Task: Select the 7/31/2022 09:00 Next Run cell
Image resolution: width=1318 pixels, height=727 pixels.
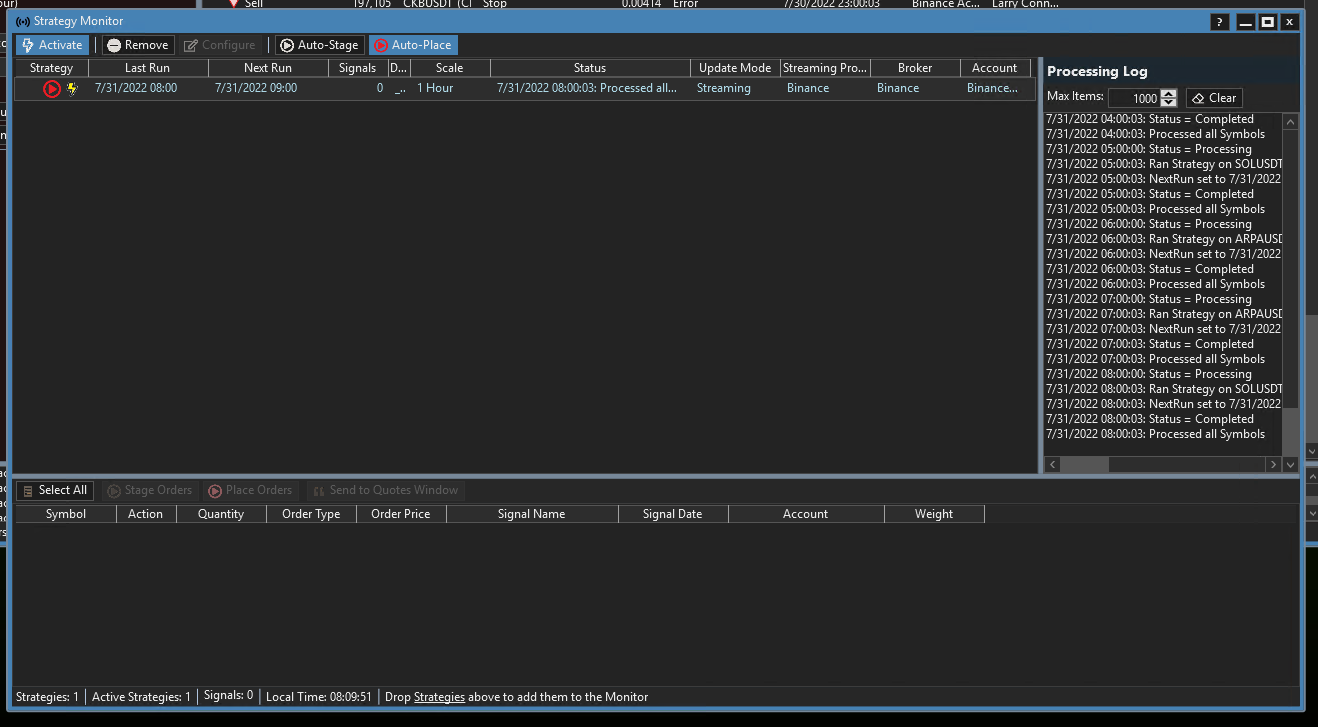Action: [x=256, y=88]
